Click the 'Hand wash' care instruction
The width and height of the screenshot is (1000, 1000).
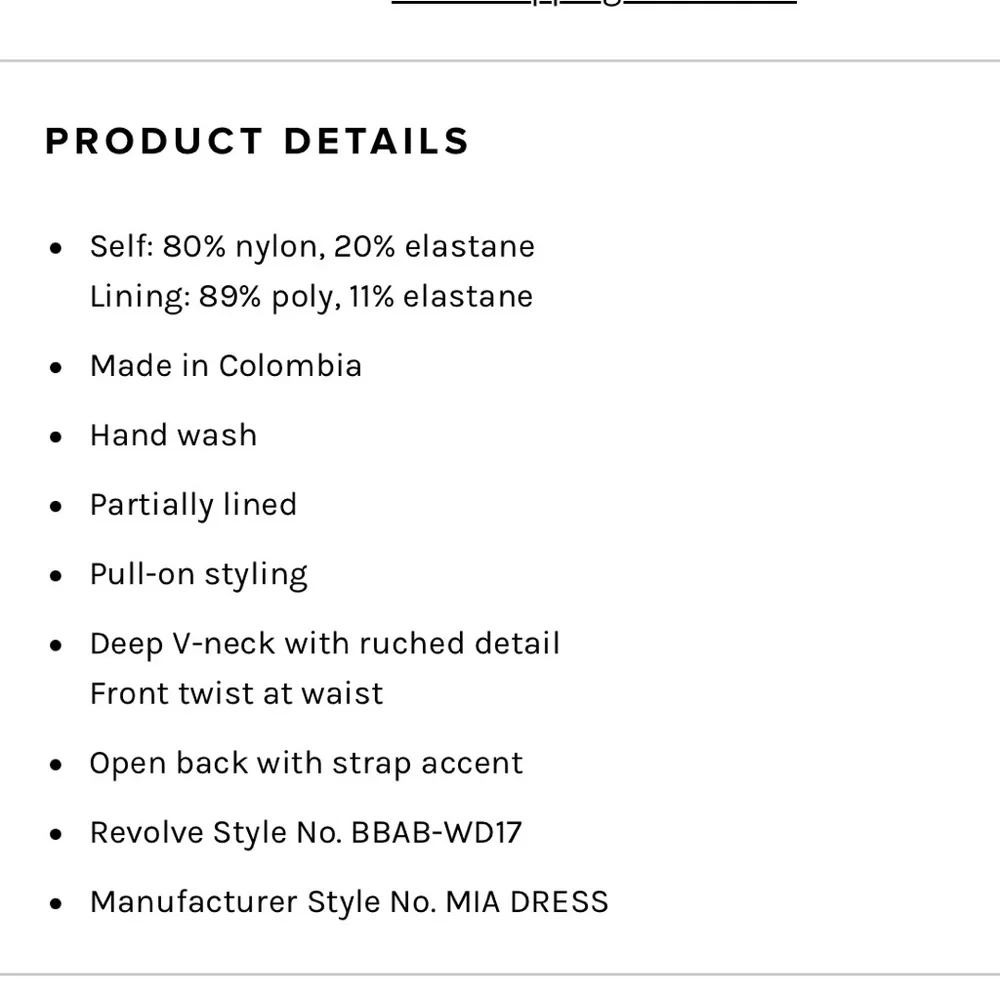click(173, 436)
